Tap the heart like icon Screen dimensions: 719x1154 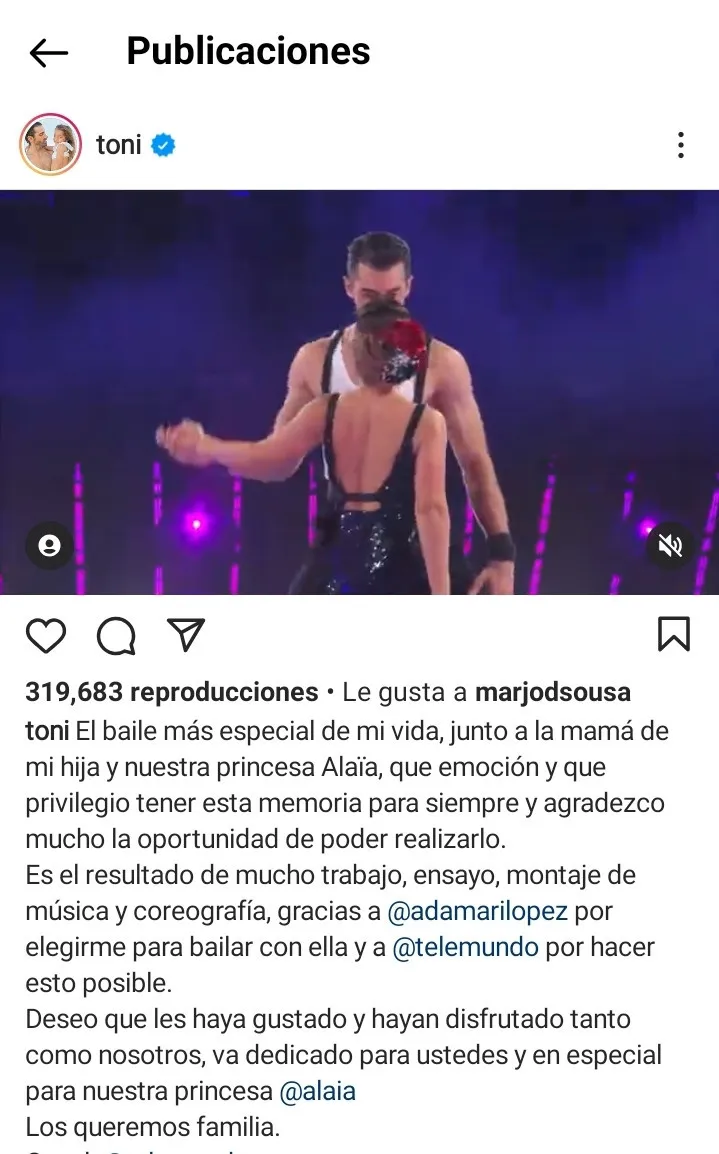[x=46, y=636]
